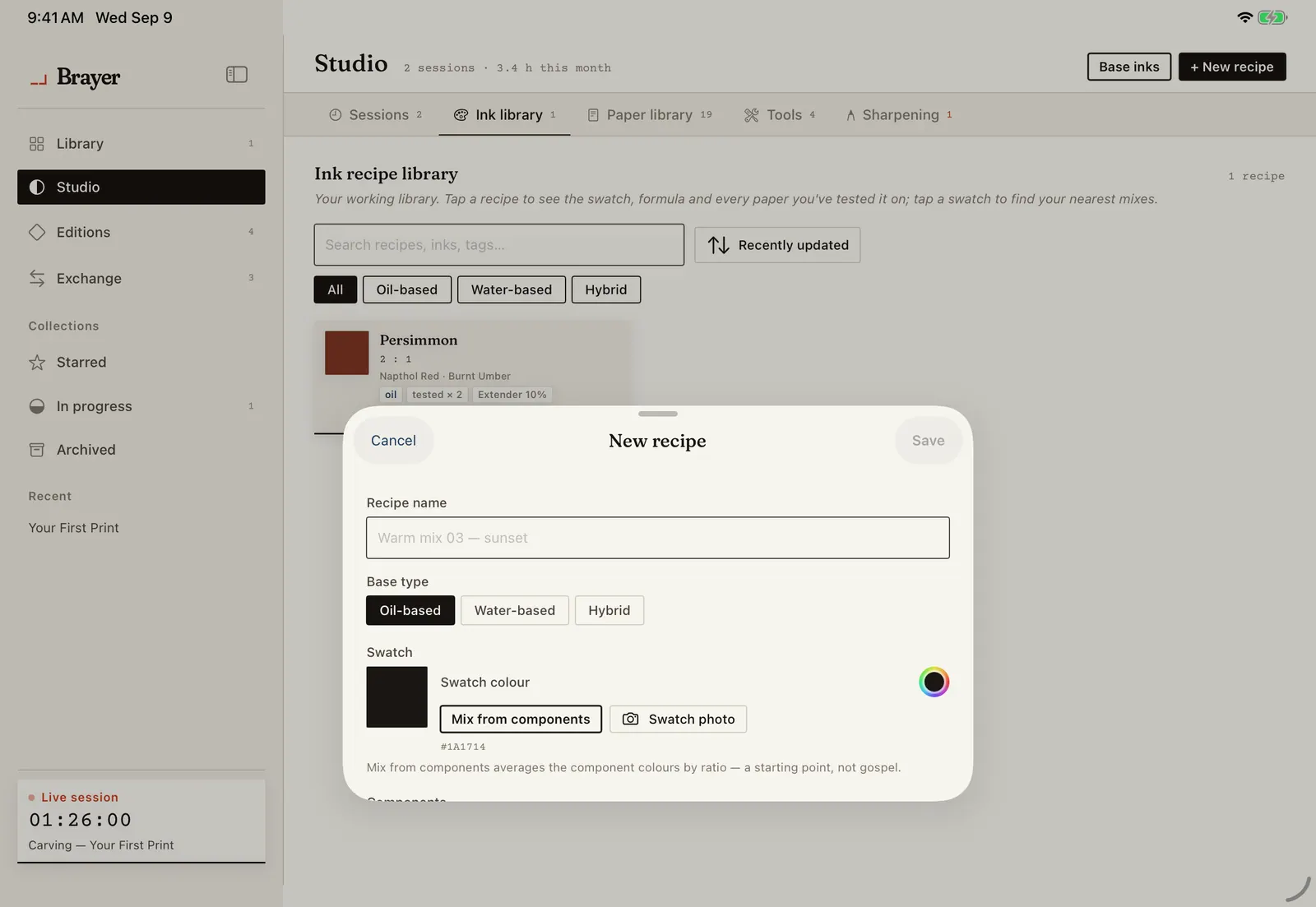Grab the sheet handle above New recipe

(x=658, y=414)
